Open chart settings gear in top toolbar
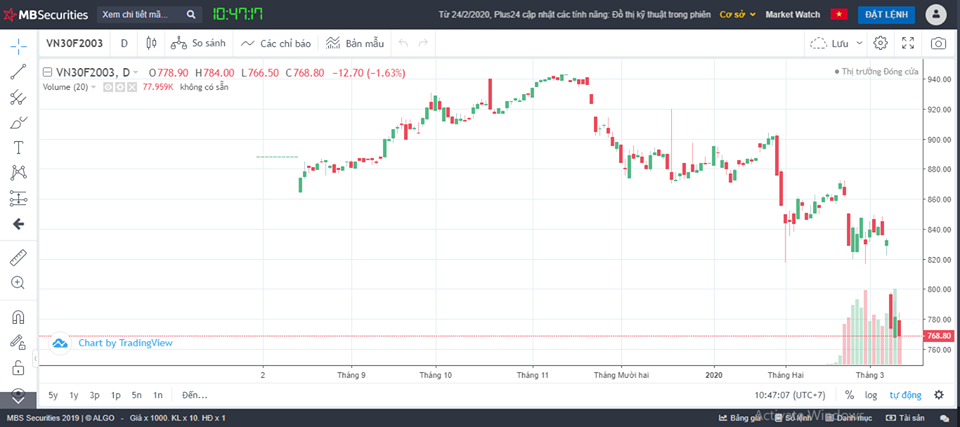This screenshot has width=960, height=427. 880,44
